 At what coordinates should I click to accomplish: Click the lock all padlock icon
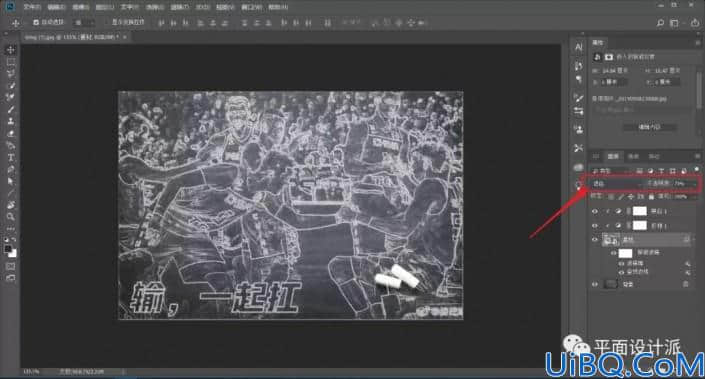(651, 197)
